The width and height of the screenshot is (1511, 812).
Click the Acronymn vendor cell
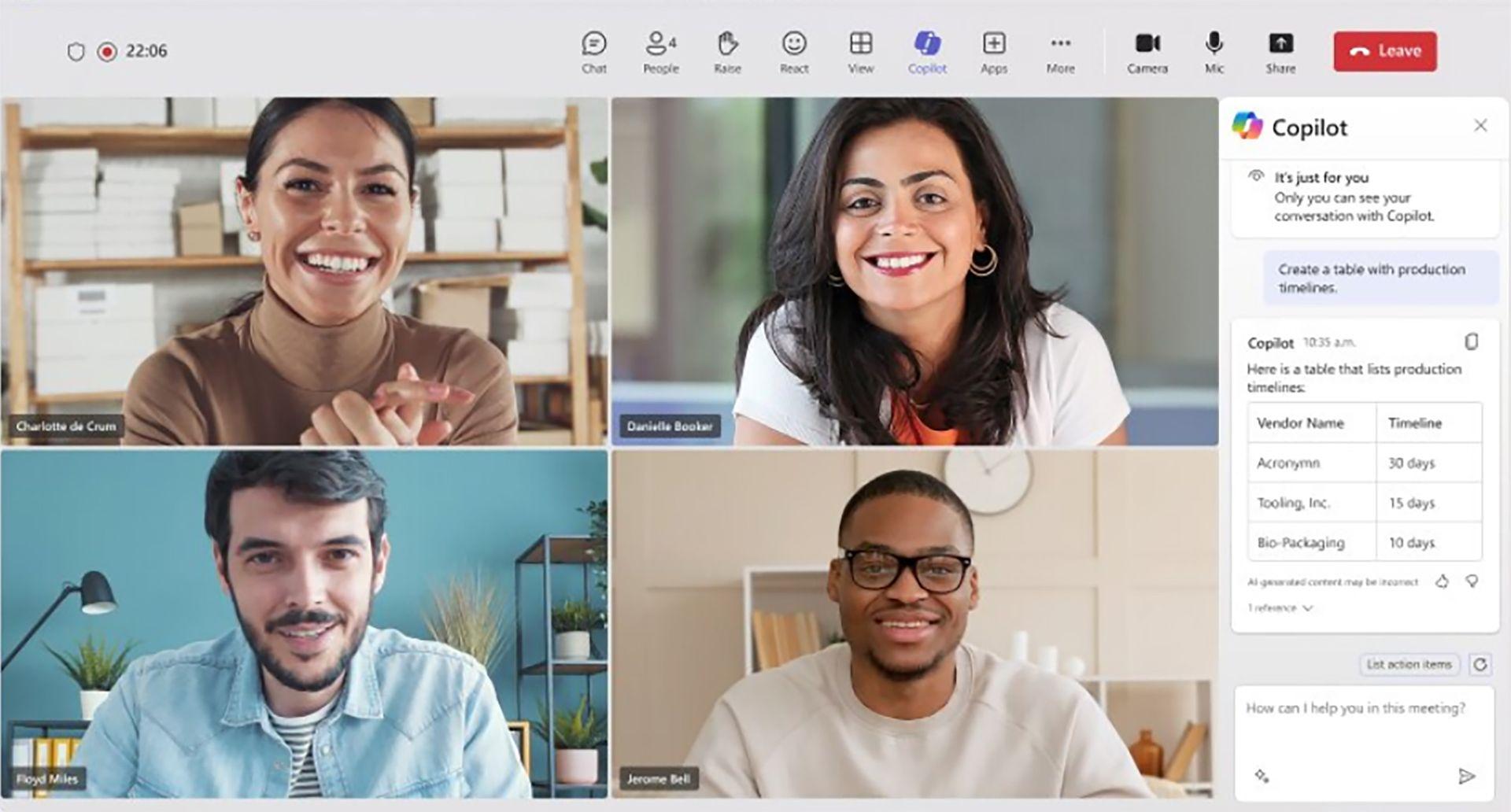(x=1312, y=463)
